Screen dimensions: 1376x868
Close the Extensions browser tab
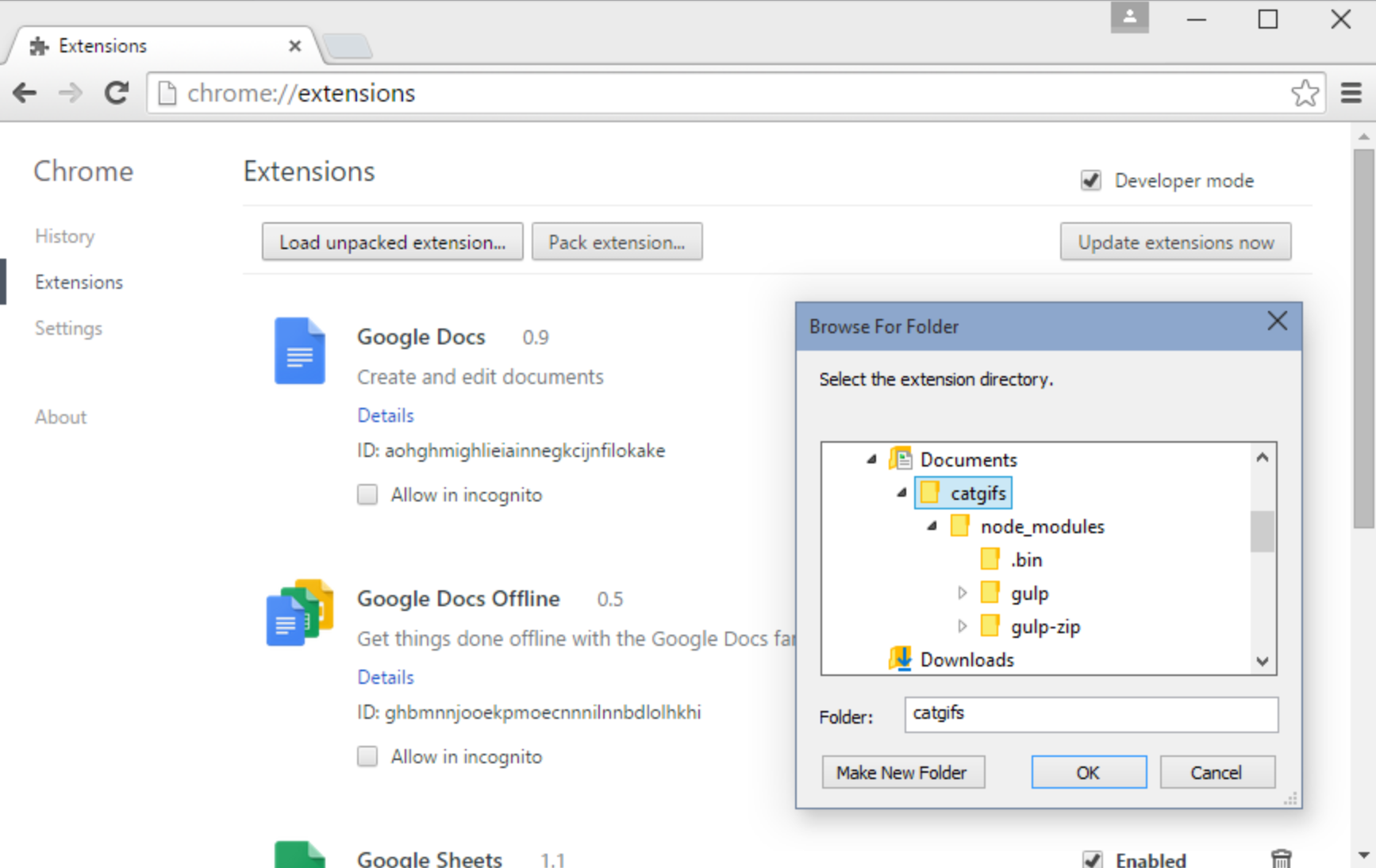click(295, 46)
